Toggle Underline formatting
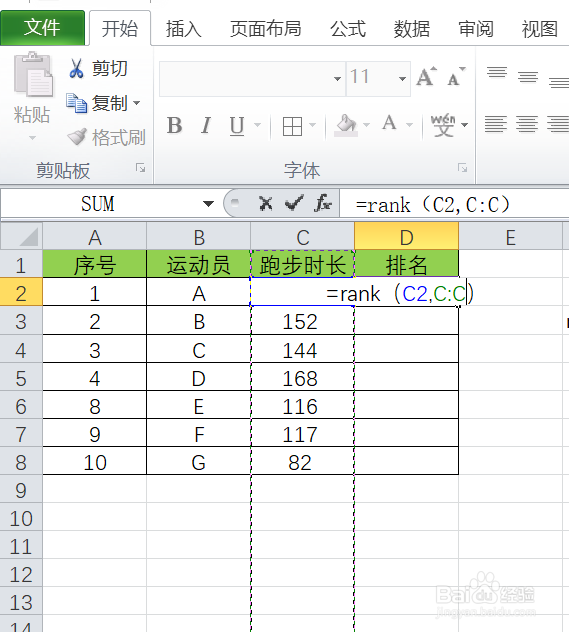The width and height of the screenshot is (569, 632). 237,125
